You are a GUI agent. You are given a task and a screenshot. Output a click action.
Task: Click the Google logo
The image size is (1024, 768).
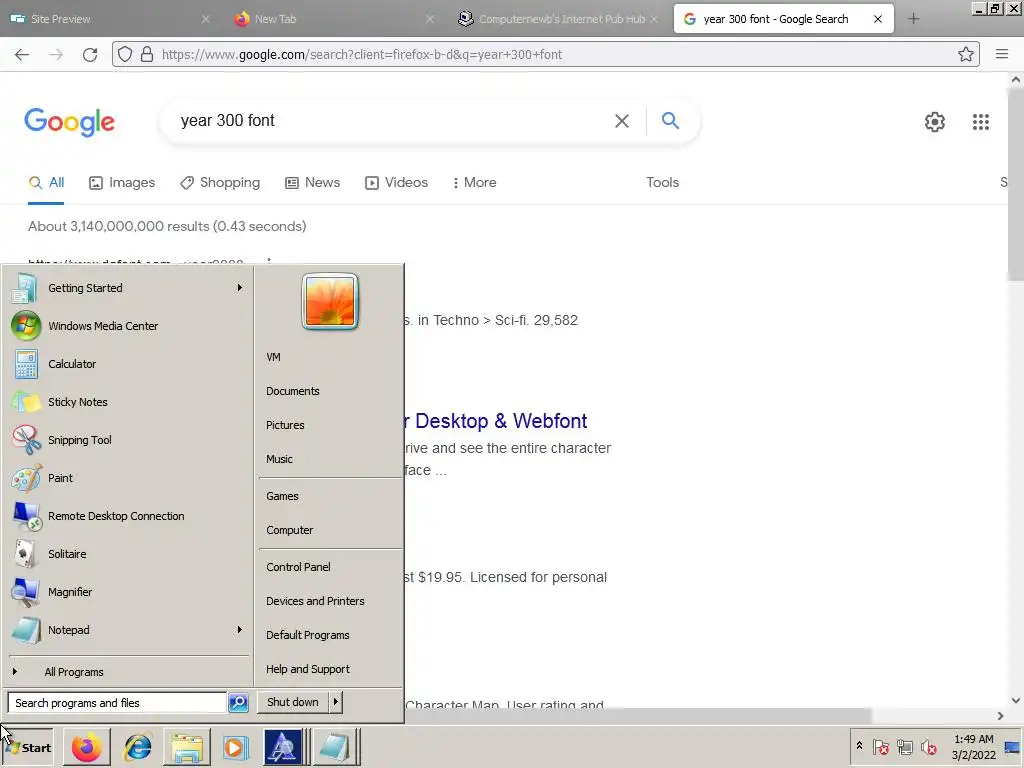click(x=69, y=122)
